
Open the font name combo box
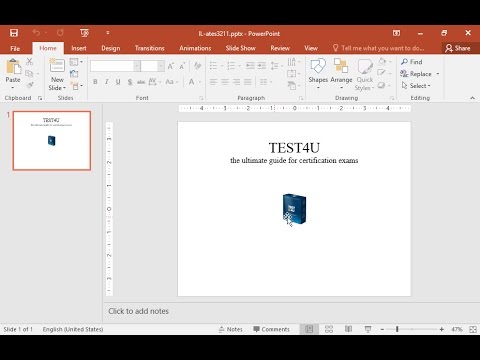click(115, 66)
